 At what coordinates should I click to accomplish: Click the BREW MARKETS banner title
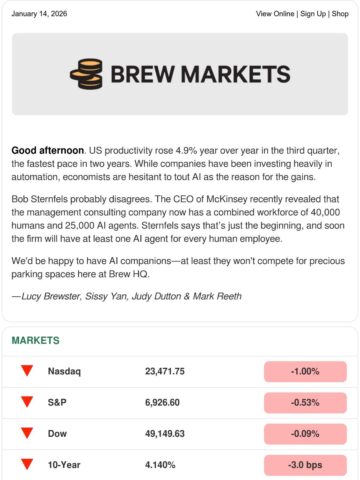[x=200, y=74]
